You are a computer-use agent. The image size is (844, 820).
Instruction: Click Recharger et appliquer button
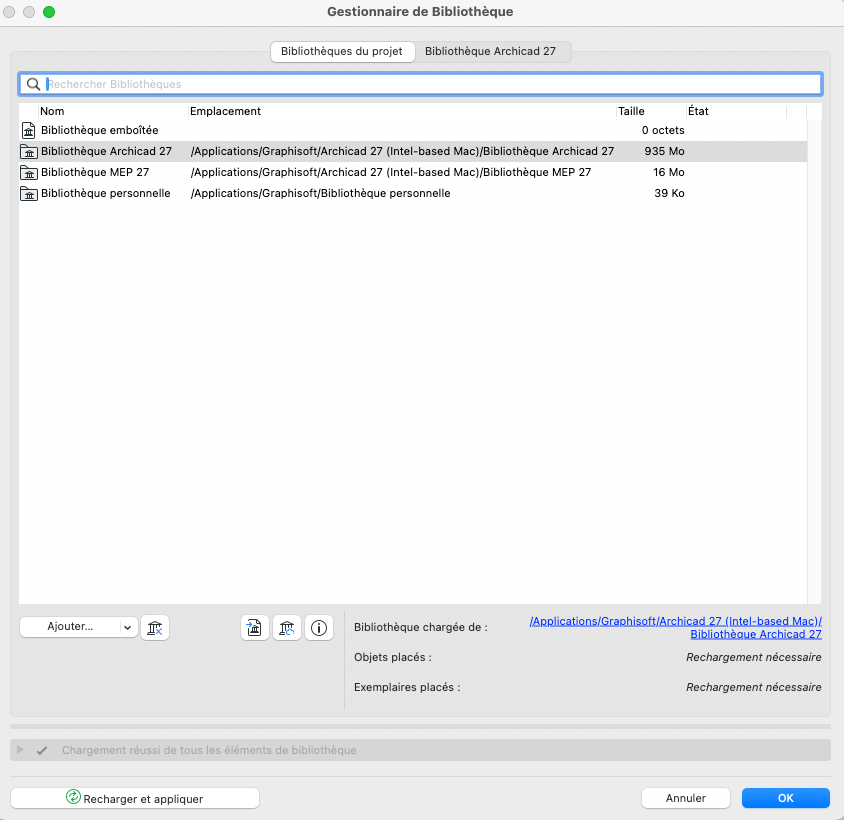click(x=135, y=798)
